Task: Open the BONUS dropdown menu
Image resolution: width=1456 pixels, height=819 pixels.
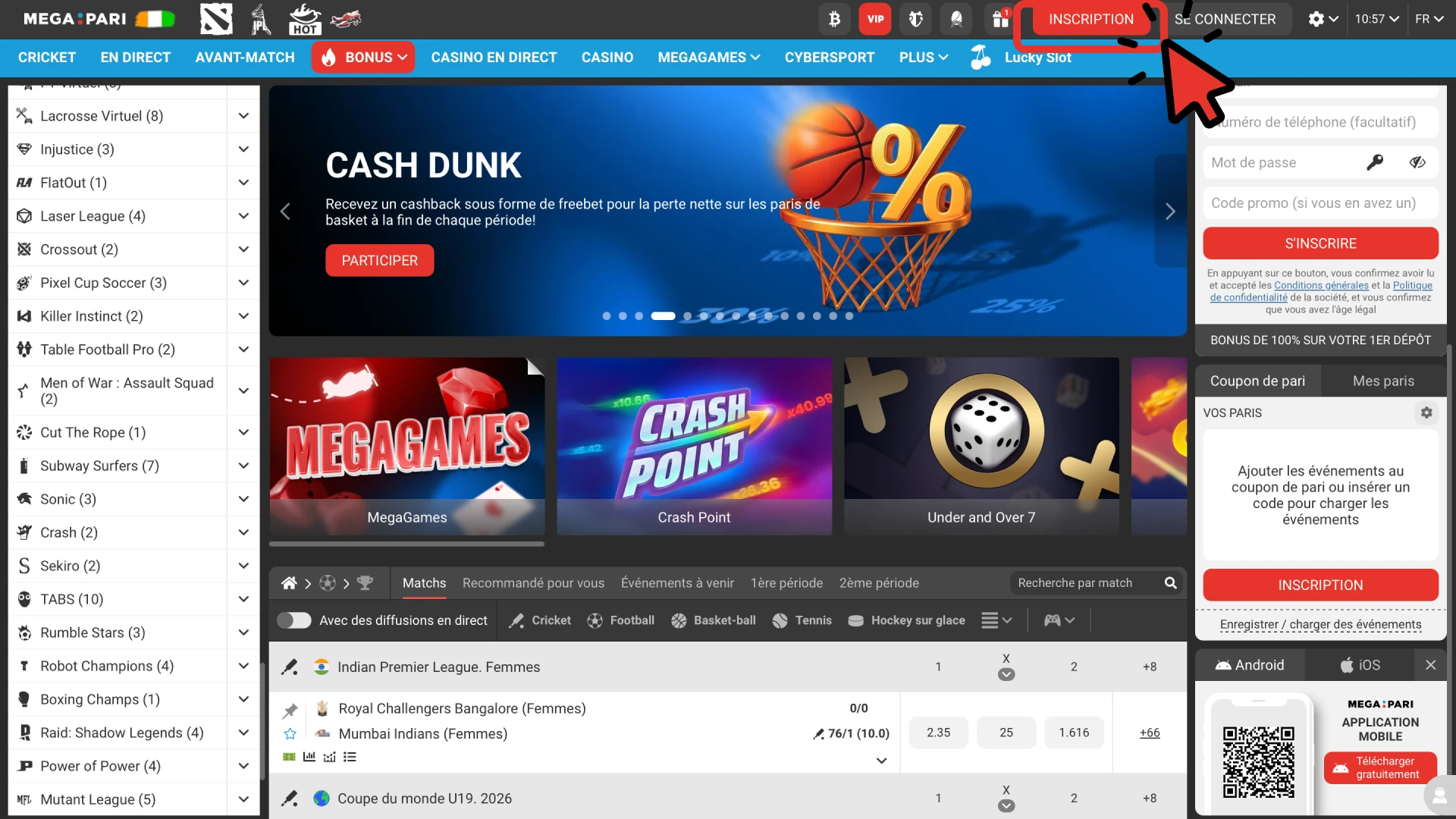Action: coord(363,58)
